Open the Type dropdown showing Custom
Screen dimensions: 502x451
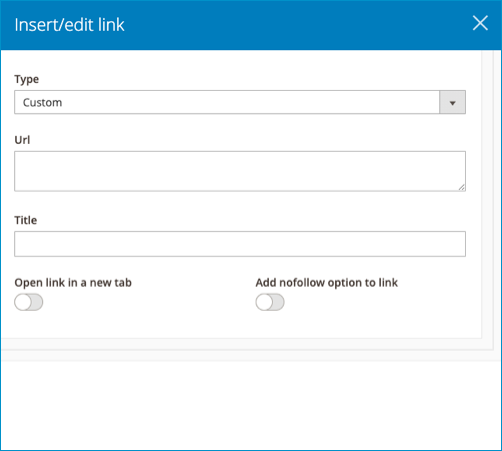[x=240, y=102]
